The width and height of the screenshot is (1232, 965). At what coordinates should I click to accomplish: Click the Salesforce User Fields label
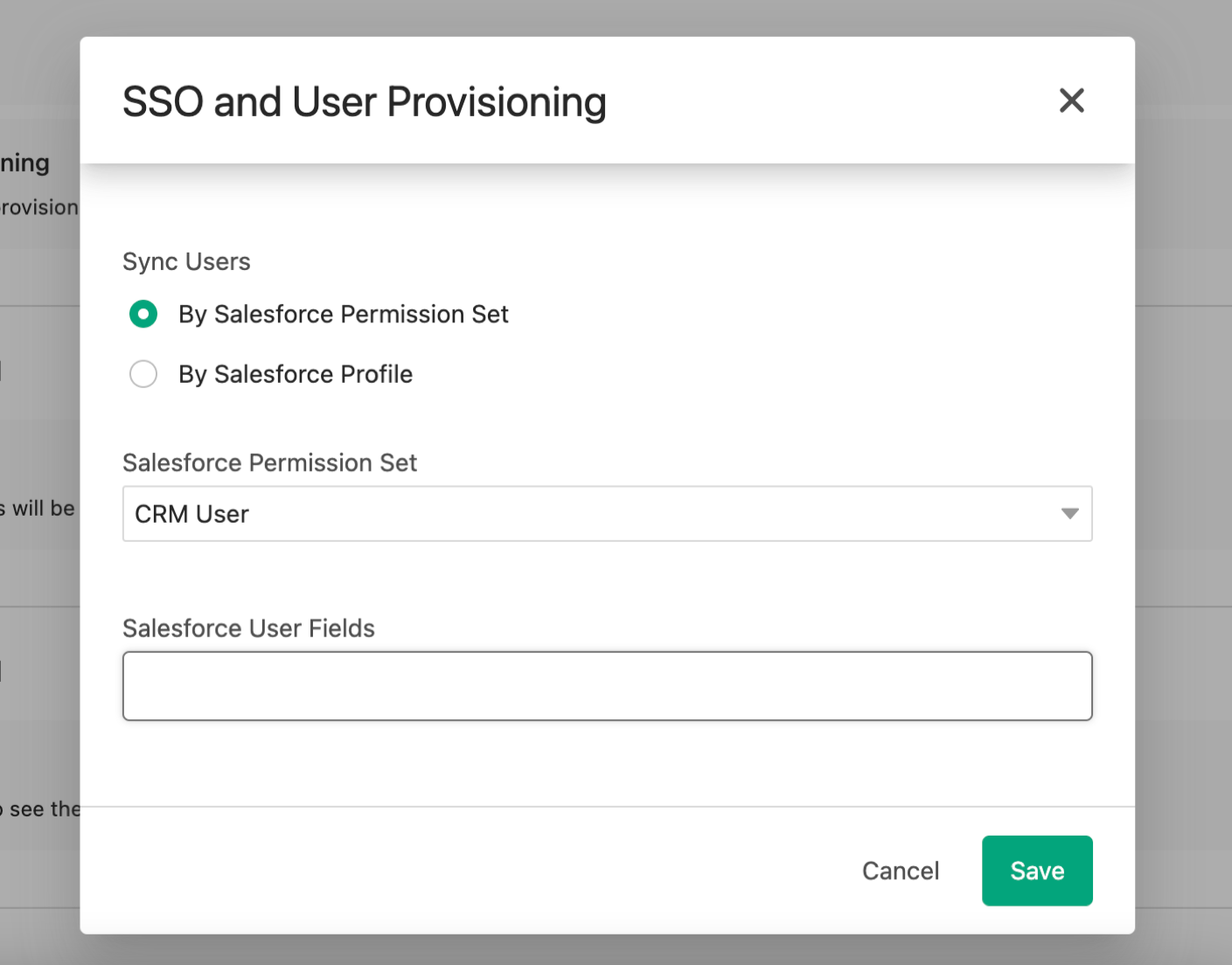pyautogui.click(x=248, y=628)
